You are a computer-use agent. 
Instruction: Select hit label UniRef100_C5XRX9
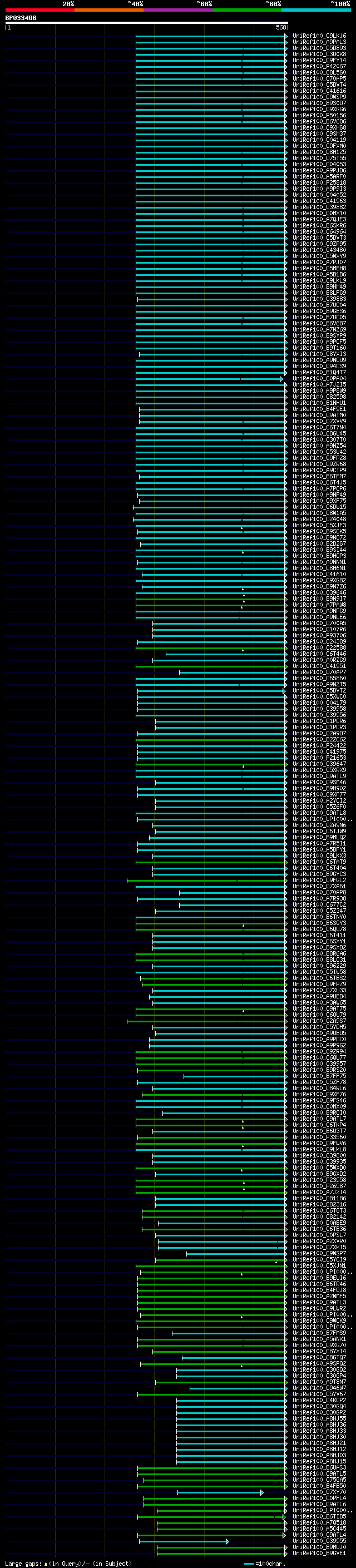pos(319,770)
